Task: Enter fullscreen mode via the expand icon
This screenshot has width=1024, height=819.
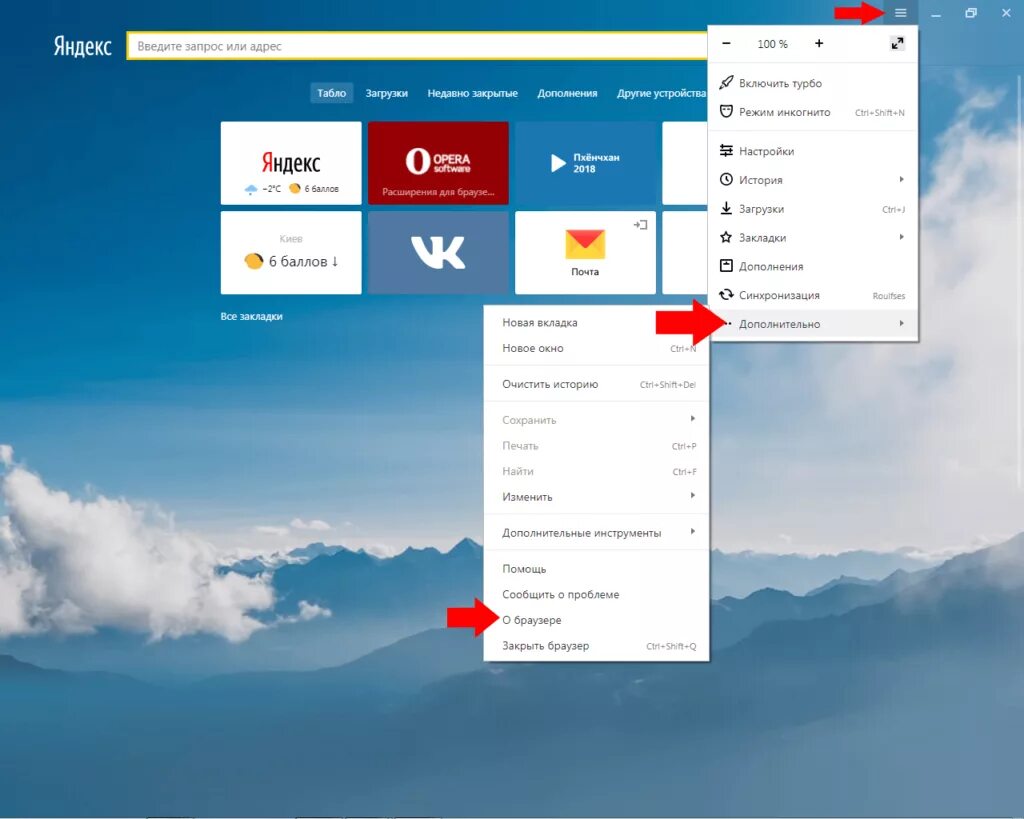Action: pos(897,44)
